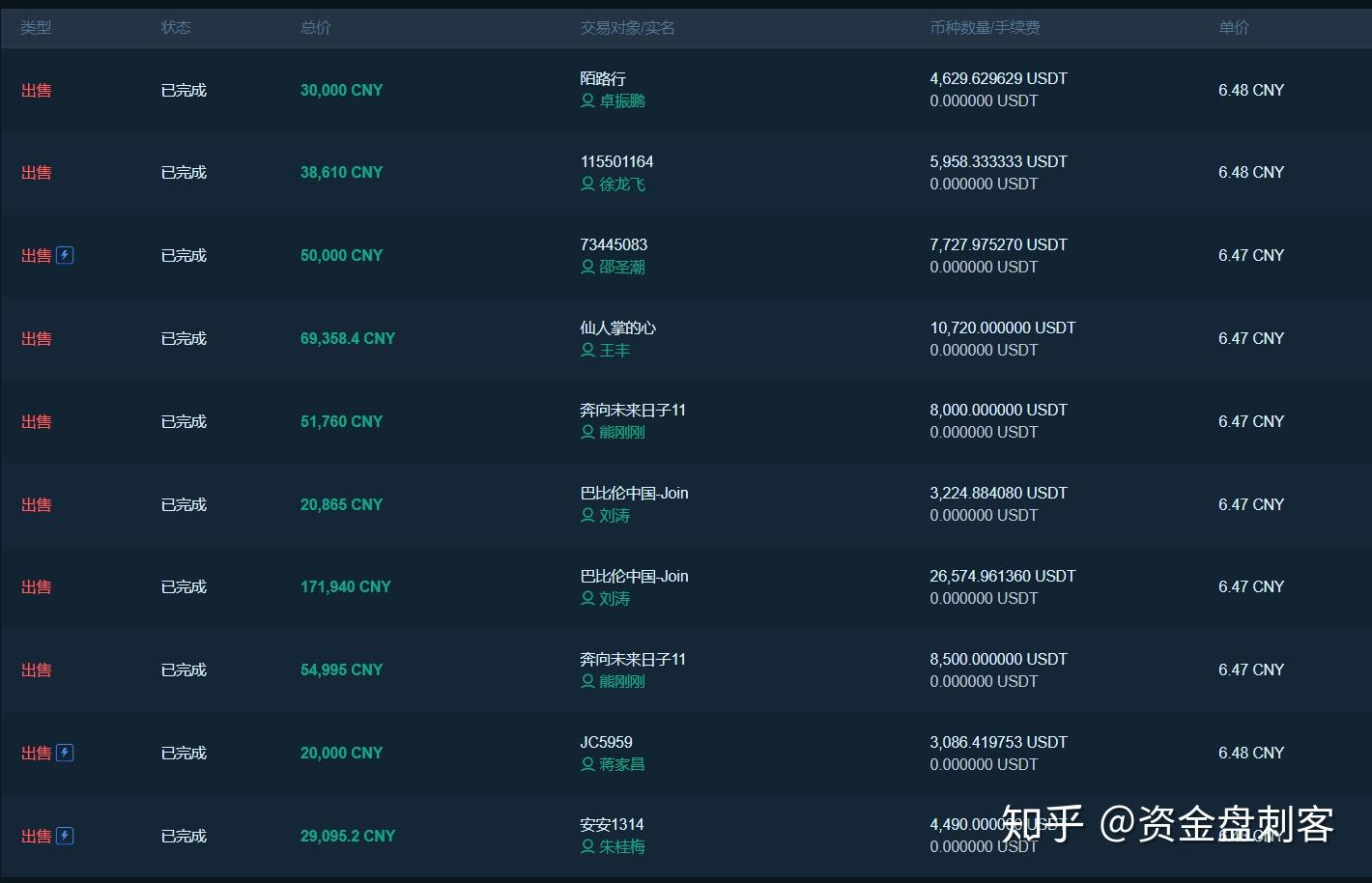The height and width of the screenshot is (883, 1372).
Task: Select the total price 29,095.2 CNY
Action: pos(348,836)
